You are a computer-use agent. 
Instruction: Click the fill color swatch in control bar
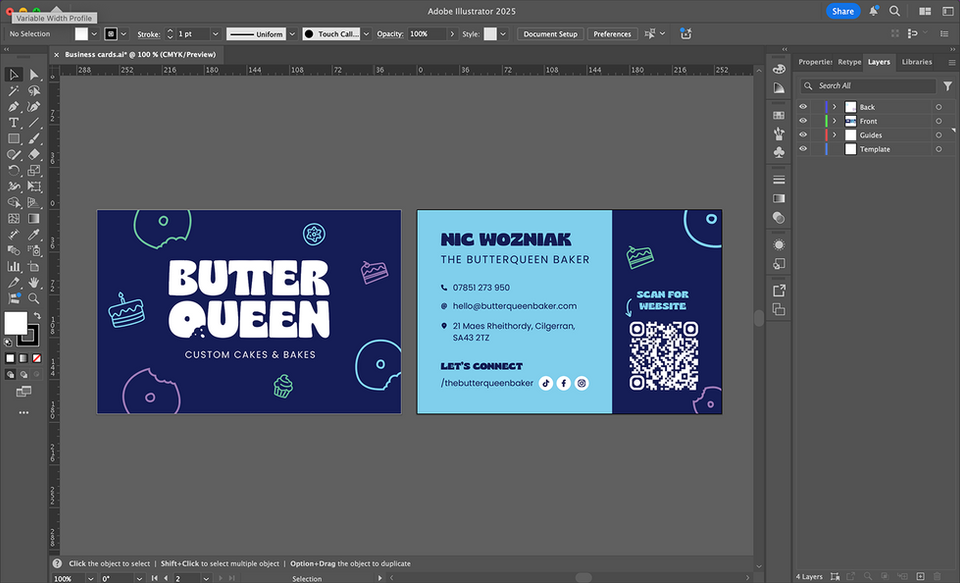point(81,34)
